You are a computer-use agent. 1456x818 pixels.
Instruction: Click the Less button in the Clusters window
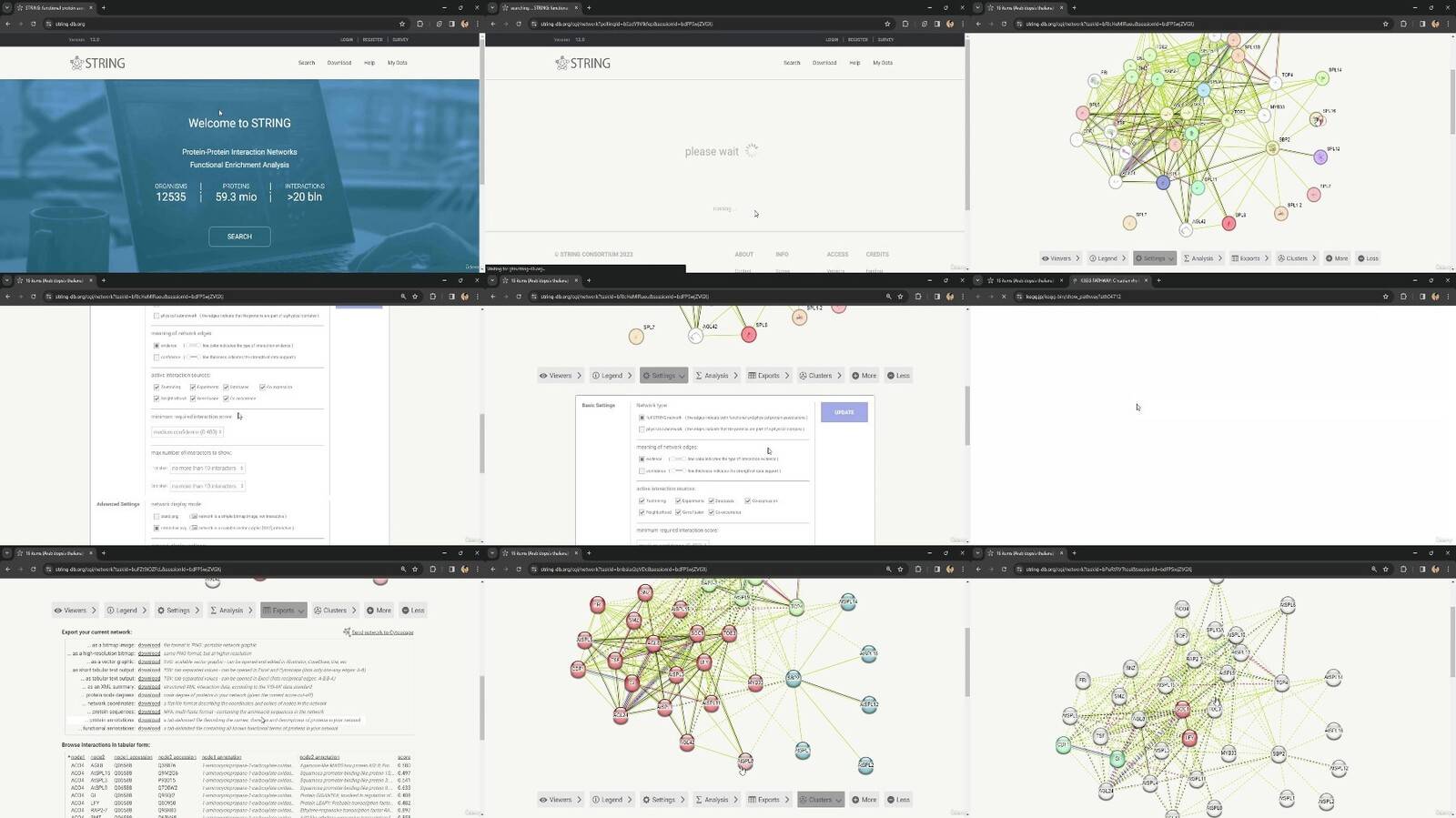[x=898, y=800]
